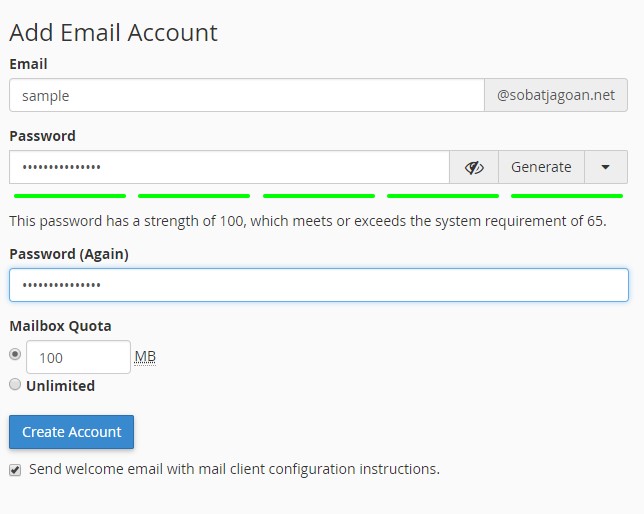Click middle green strength meter segment
Viewport: 644px width, 514px height.
point(319,196)
